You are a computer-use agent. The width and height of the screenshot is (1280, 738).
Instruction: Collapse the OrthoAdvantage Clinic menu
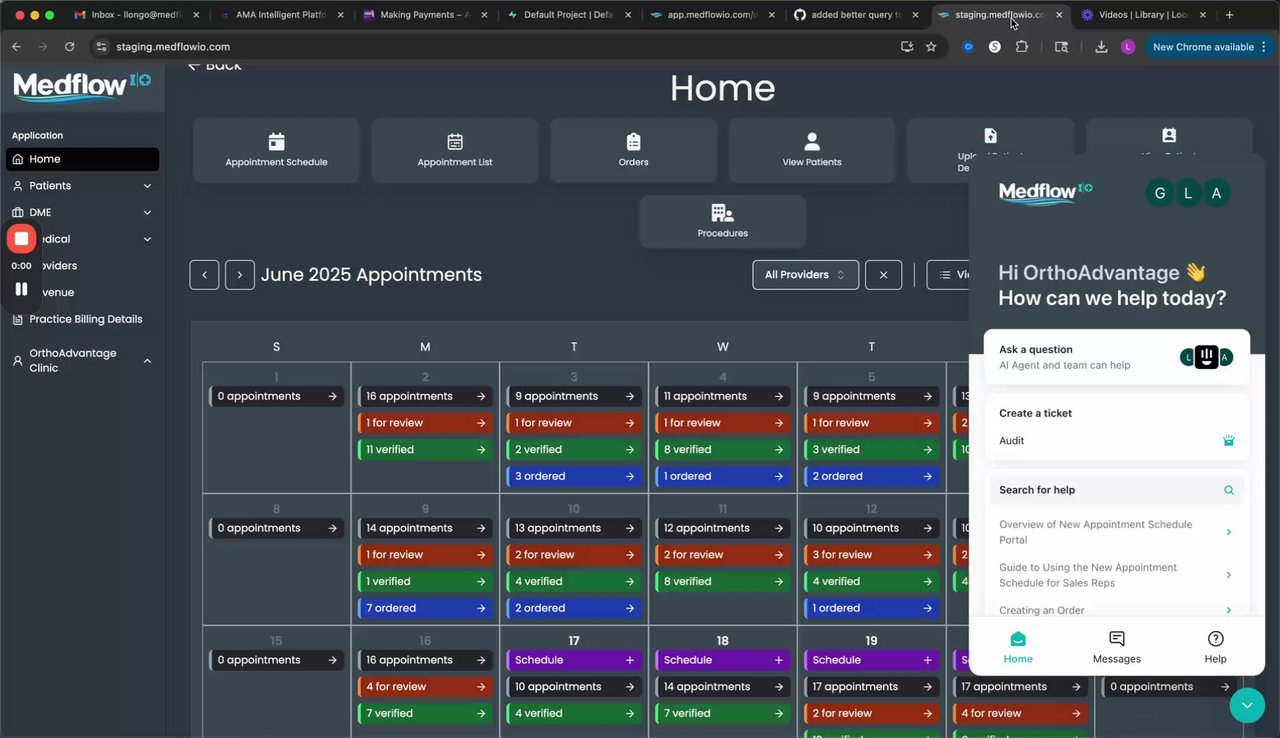pyautogui.click(x=82, y=360)
